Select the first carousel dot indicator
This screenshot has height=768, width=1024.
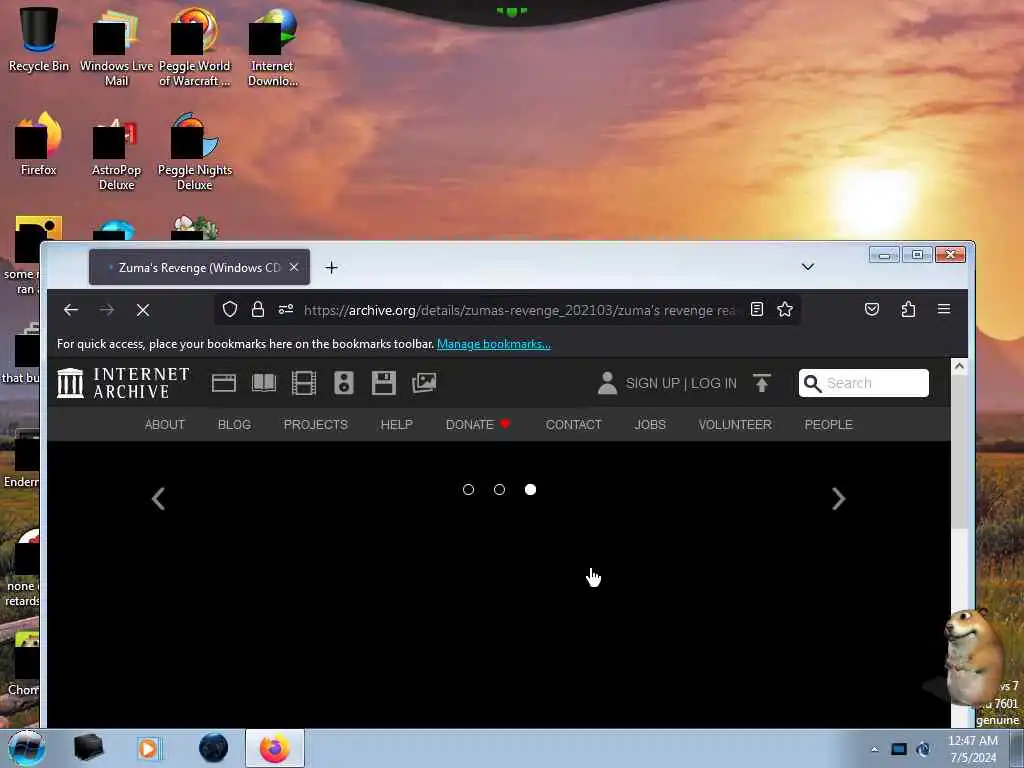468,489
